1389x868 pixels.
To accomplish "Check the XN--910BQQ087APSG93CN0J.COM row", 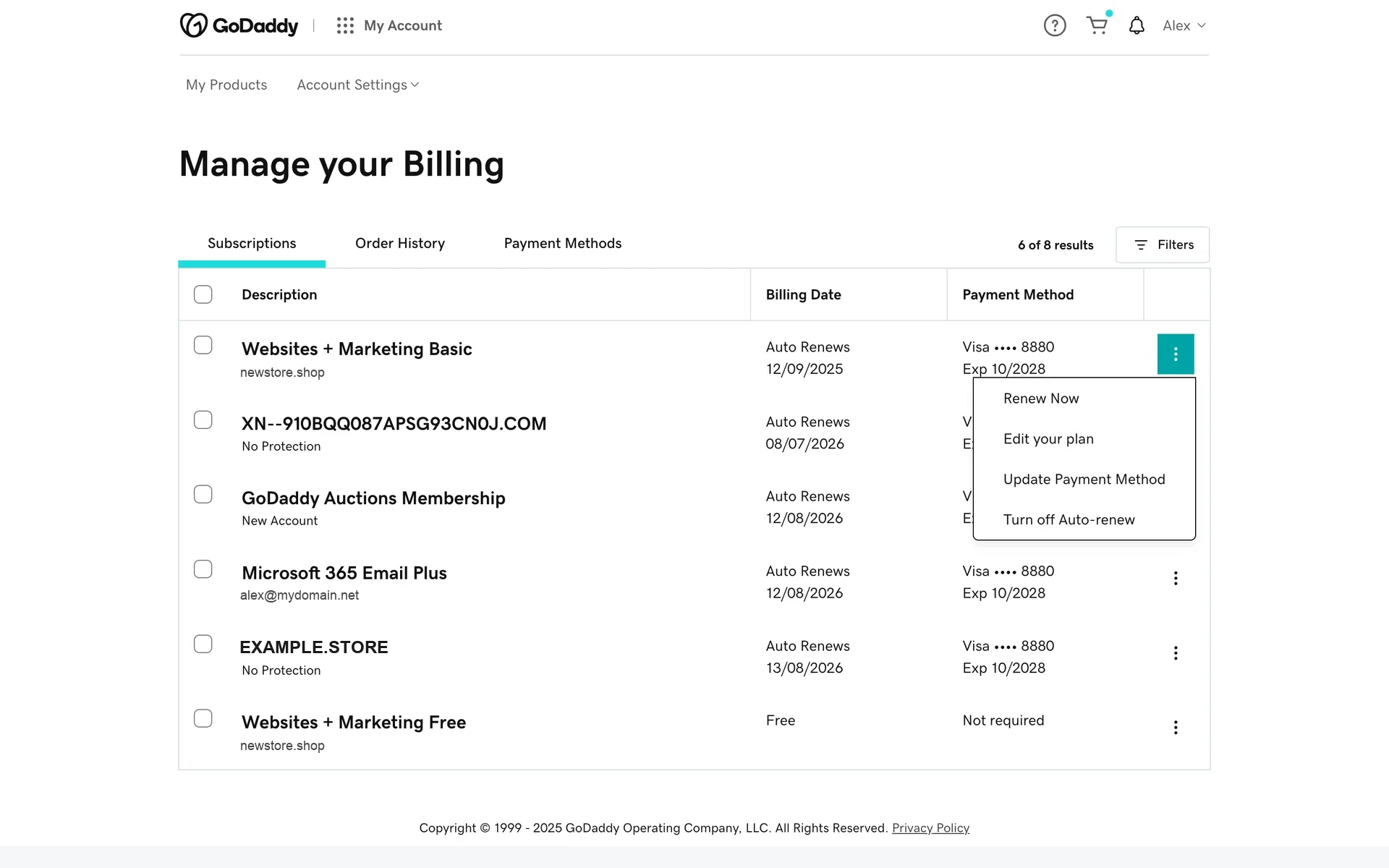I will (203, 420).
